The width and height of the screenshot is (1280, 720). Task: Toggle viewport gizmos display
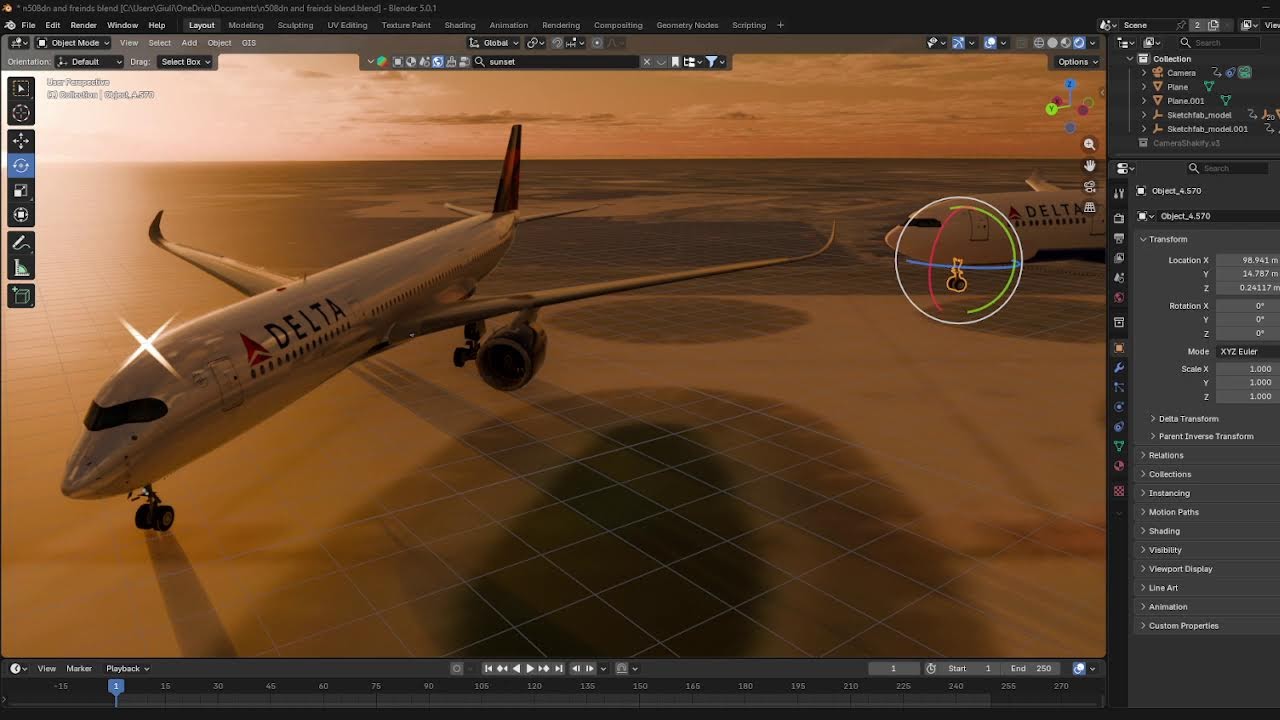pyautogui.click(x=958, y=43)
